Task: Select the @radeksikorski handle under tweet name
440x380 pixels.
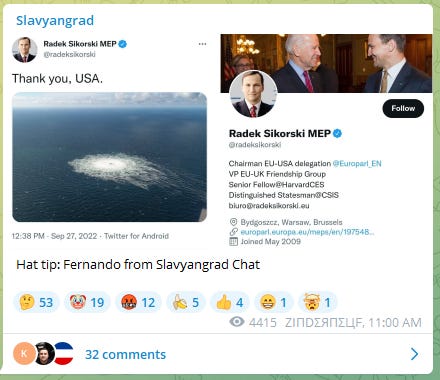Action: coord(69,54)
